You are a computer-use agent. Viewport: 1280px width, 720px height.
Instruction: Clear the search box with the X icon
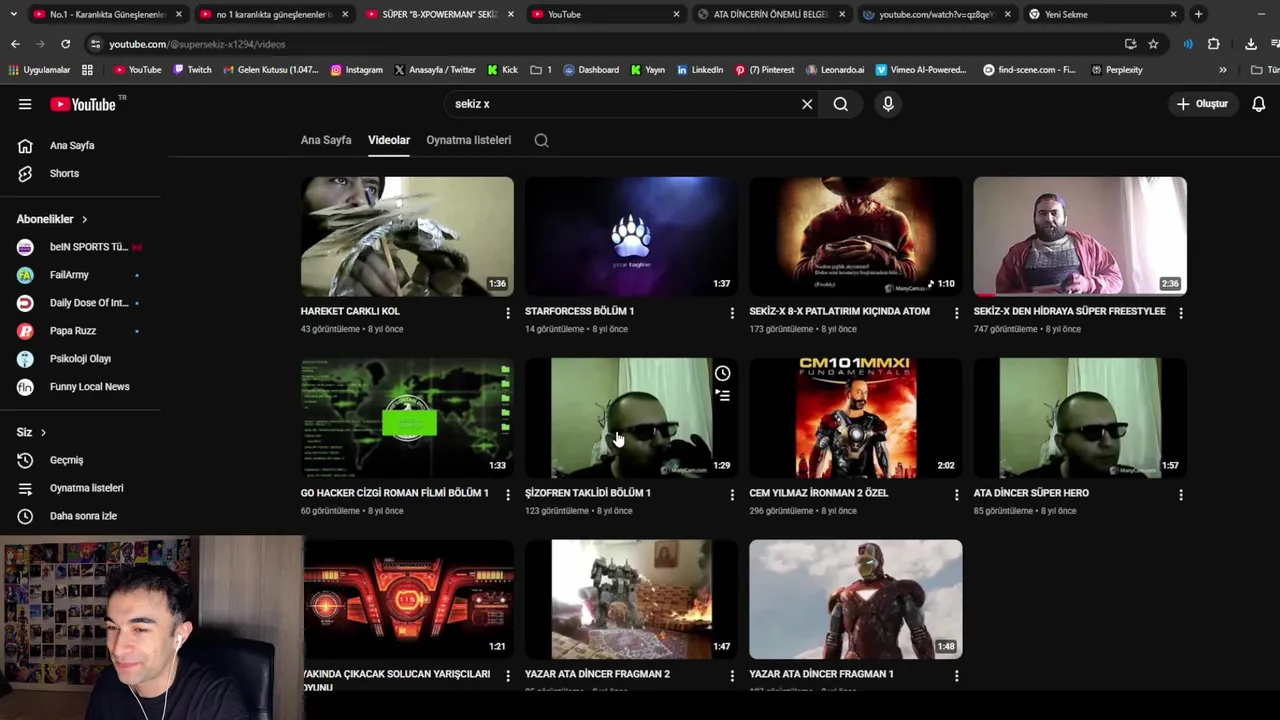[807, 104]
